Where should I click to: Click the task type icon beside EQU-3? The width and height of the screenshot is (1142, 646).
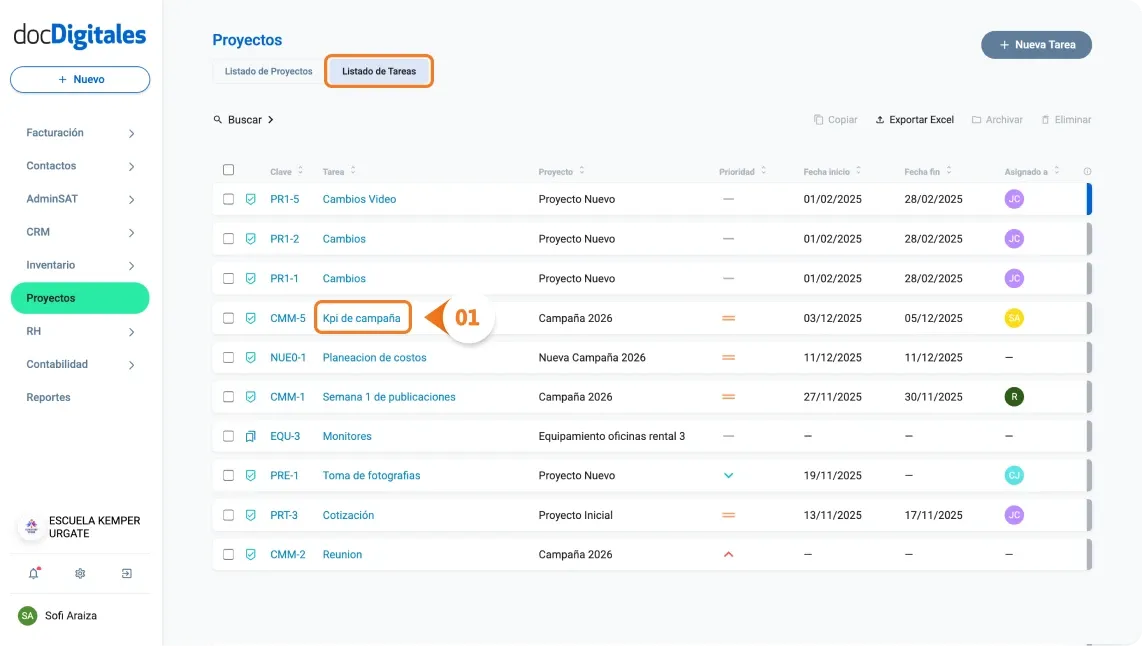249,436
